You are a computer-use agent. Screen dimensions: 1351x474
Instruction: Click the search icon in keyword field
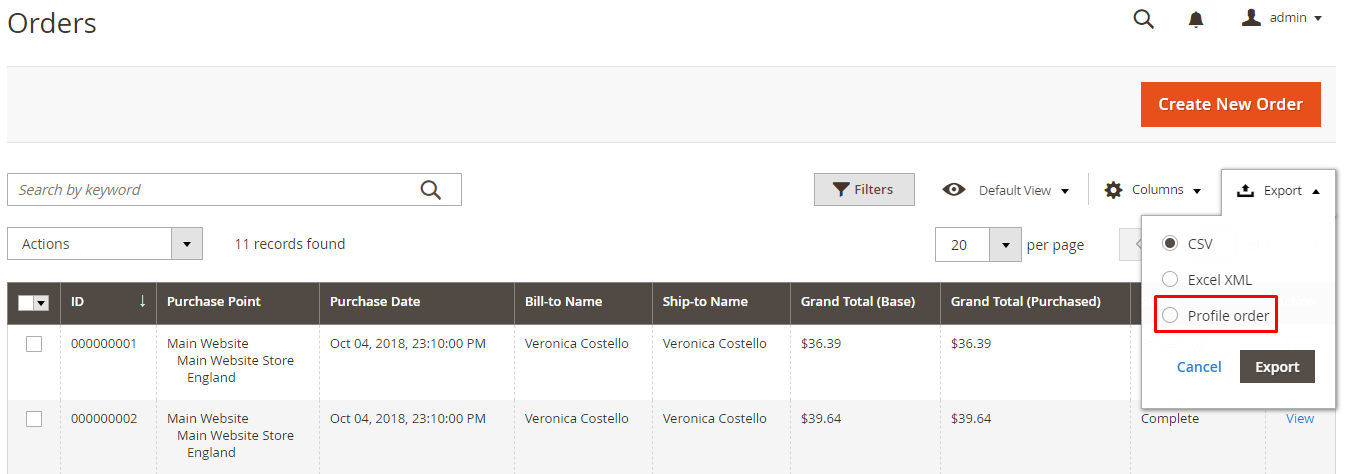[x=431, y=190]
